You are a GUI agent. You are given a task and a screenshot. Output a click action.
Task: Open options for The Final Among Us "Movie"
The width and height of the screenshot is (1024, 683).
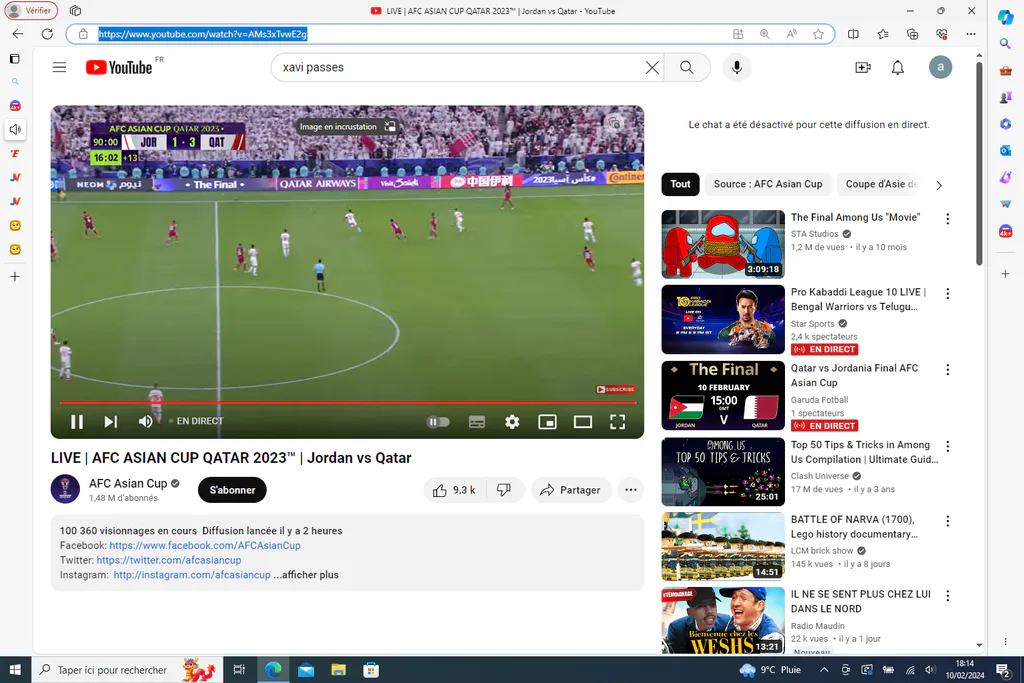click(948, 219)
